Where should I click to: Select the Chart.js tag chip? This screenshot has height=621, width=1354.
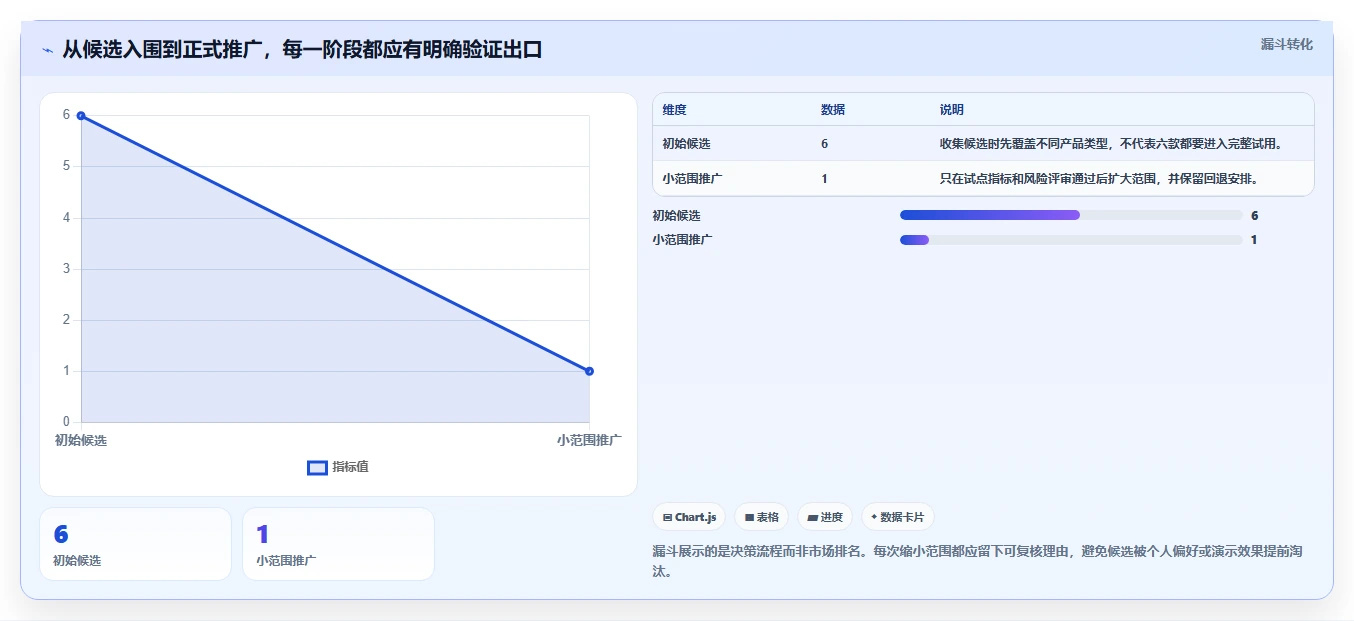point(689,517)
